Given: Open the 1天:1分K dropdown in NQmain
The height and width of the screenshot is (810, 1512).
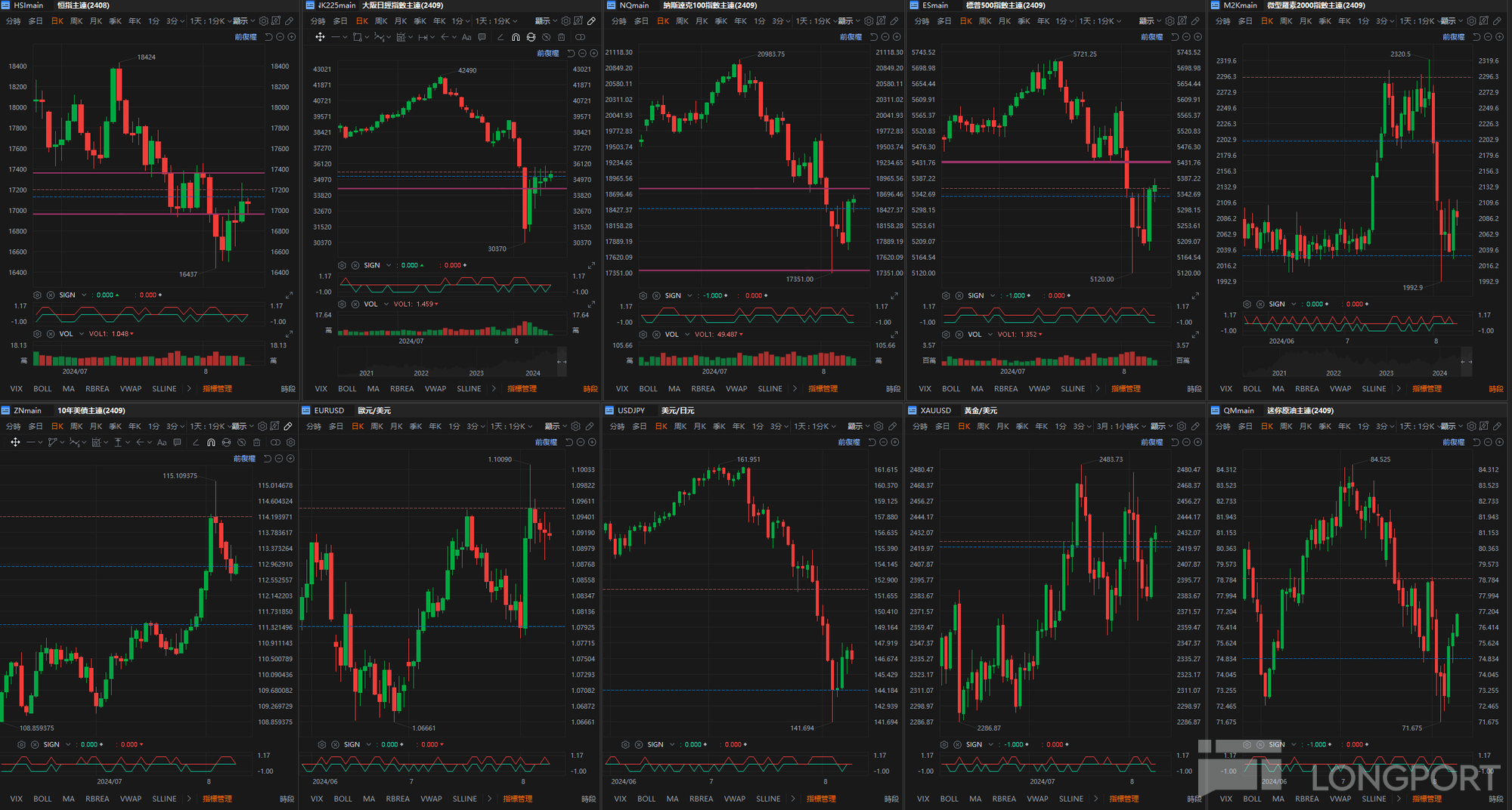Looking at the screenshot, I should pyautogui.click(x=813, y=21).
